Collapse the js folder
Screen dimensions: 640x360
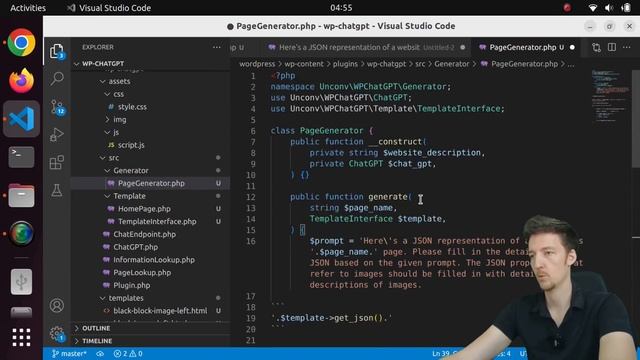tap(151, 132)
